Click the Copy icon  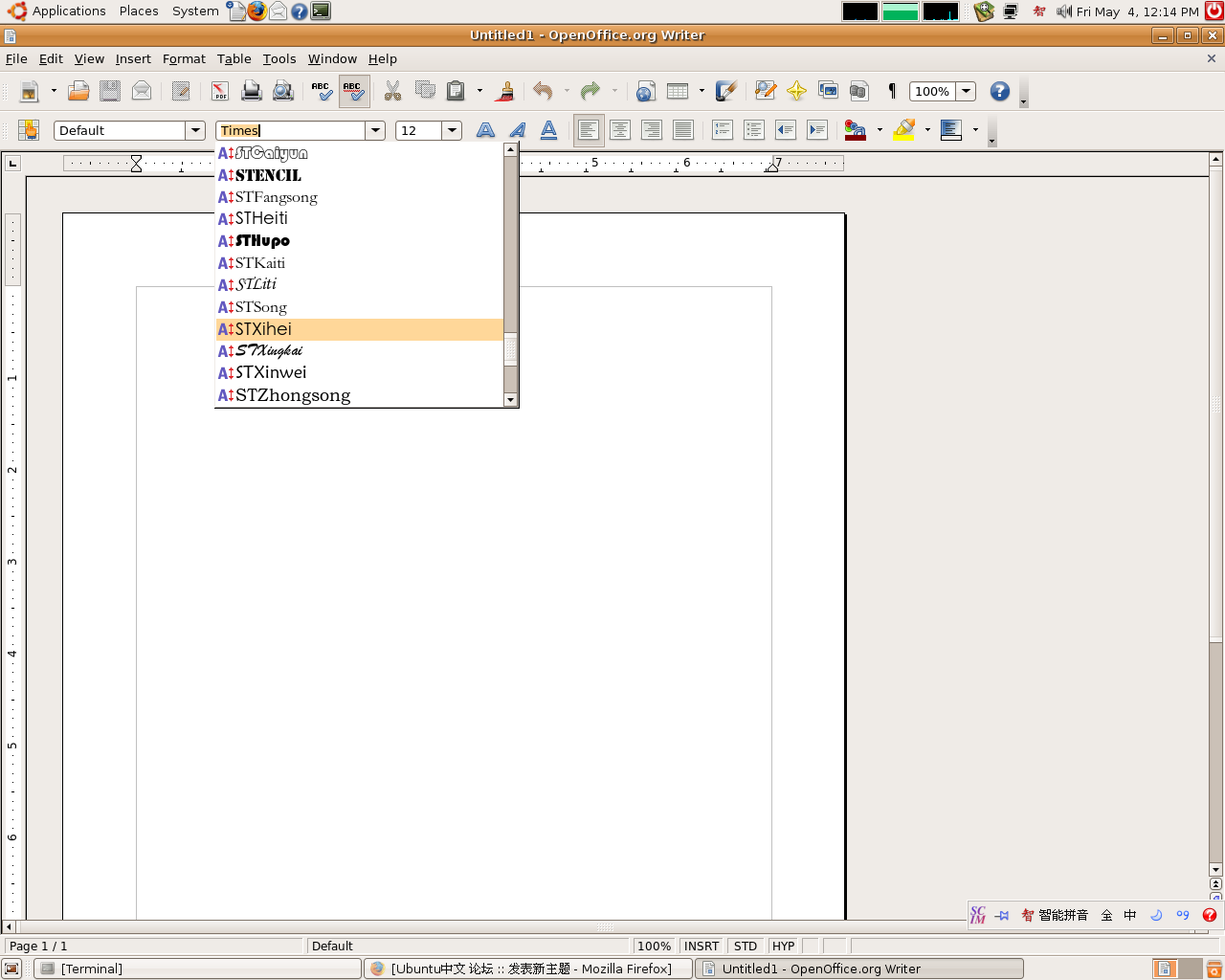click(x=425, y=91)
